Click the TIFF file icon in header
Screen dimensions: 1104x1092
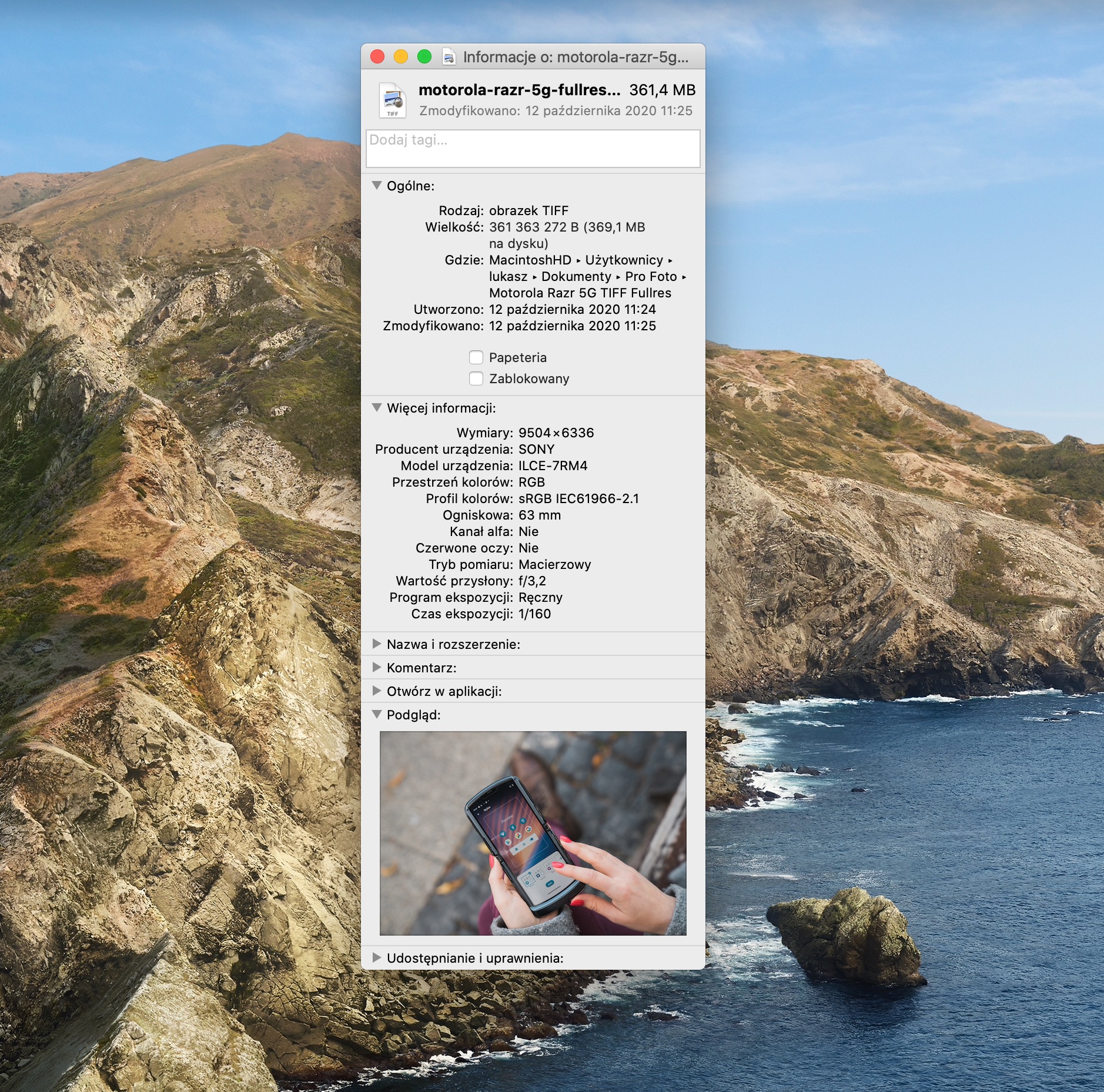coord(393,101)
